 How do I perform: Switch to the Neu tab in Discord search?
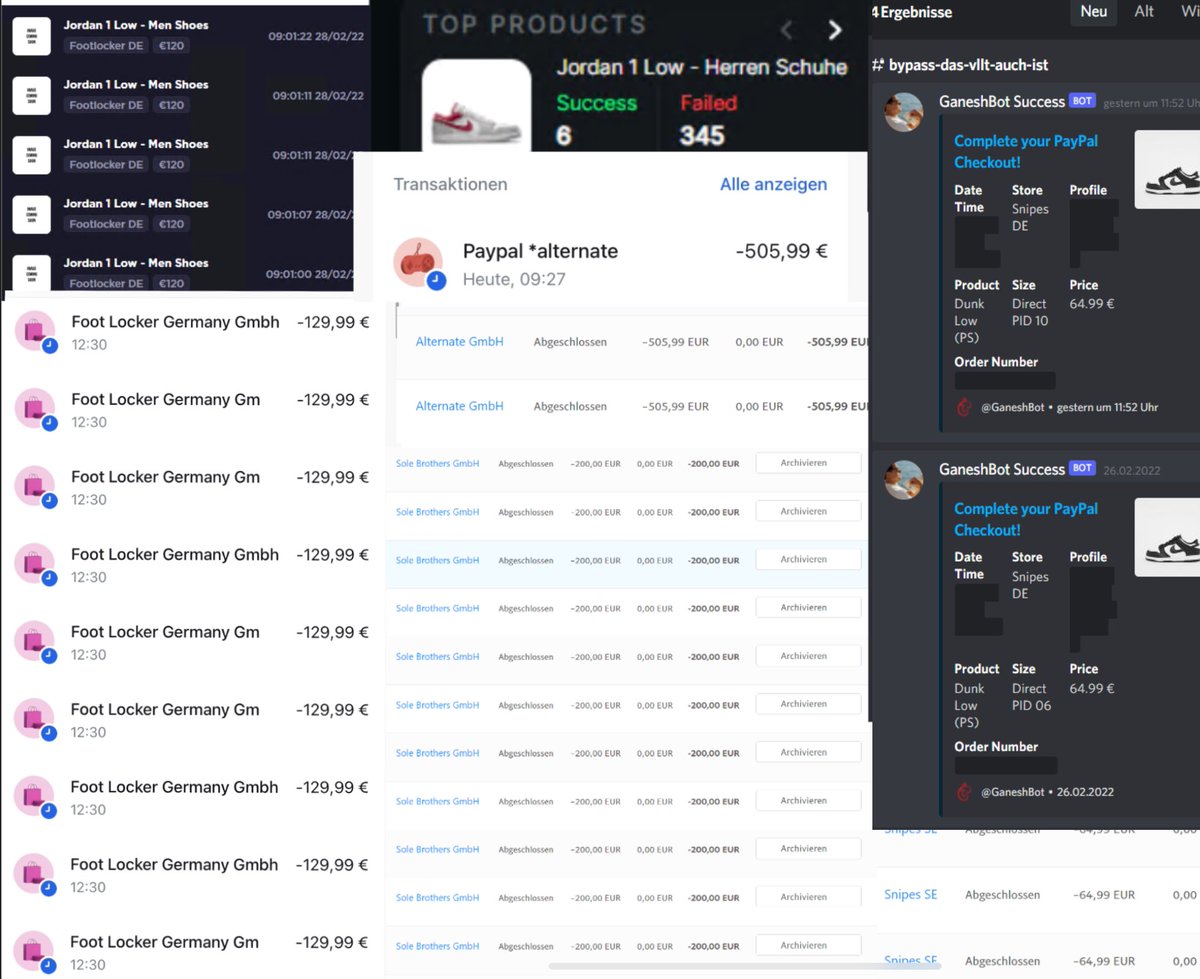pyautogui.click(x=1094, y=11)
